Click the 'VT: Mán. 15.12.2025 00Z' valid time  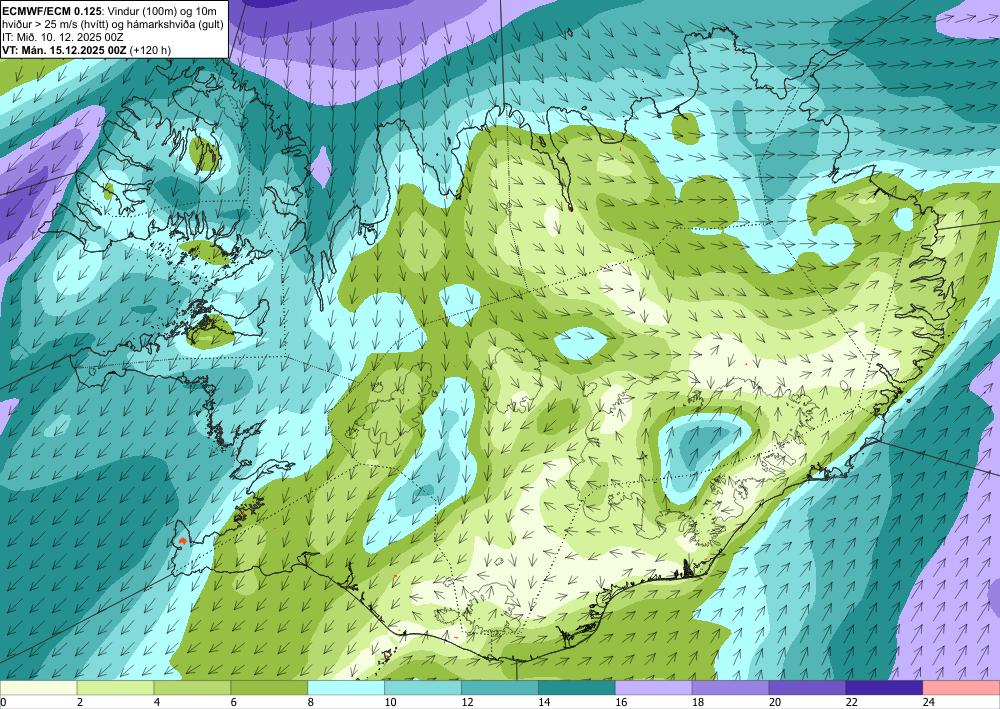pos(64,50)
